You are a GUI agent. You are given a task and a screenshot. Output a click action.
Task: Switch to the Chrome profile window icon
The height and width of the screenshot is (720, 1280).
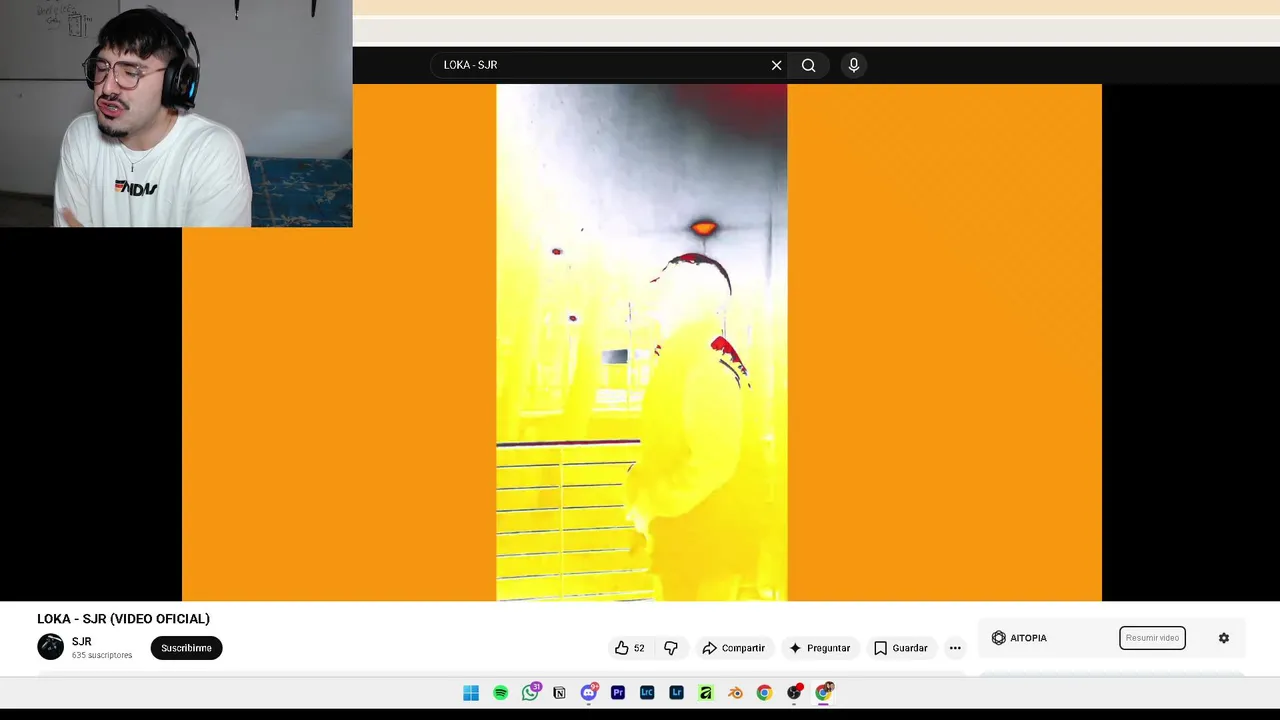(823, 693)
